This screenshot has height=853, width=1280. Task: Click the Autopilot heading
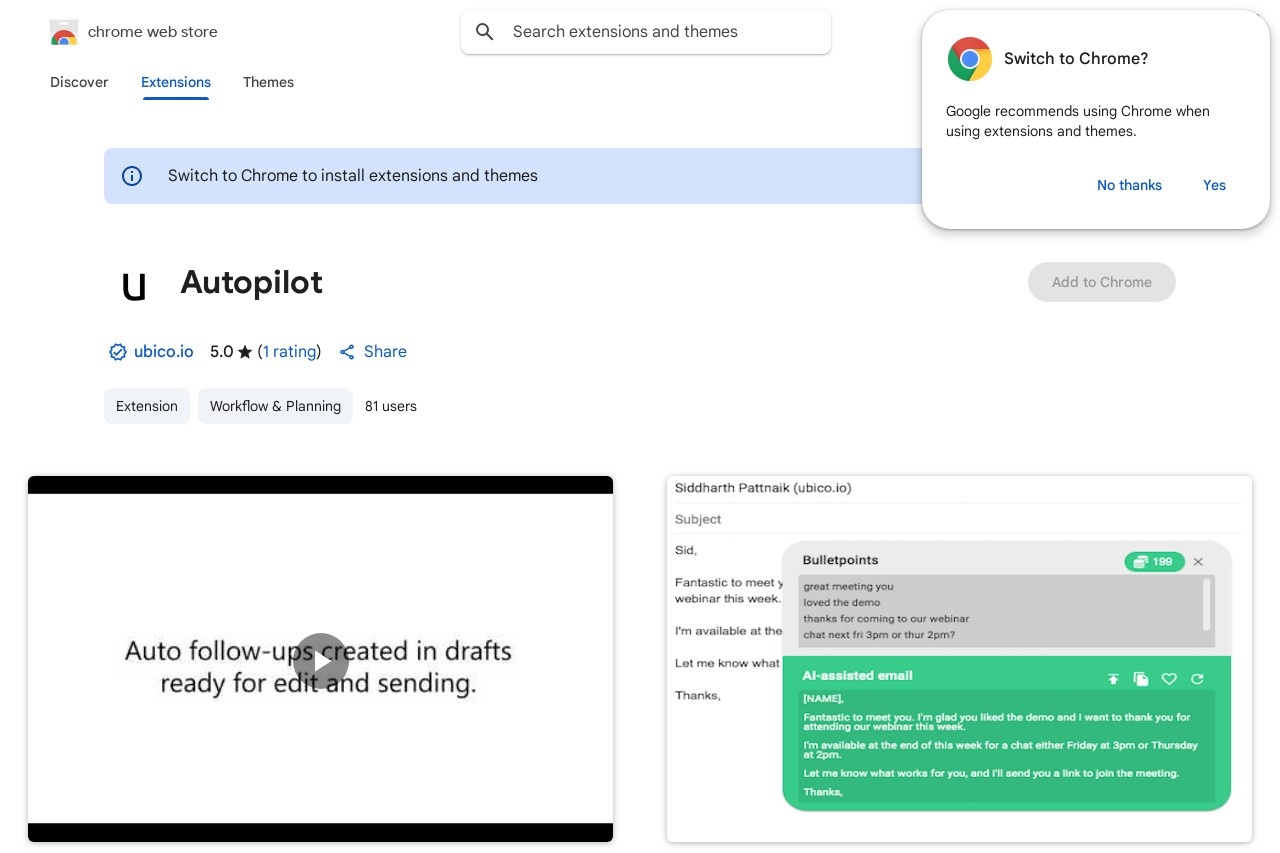pyautogui.click(x=252, y=283)
